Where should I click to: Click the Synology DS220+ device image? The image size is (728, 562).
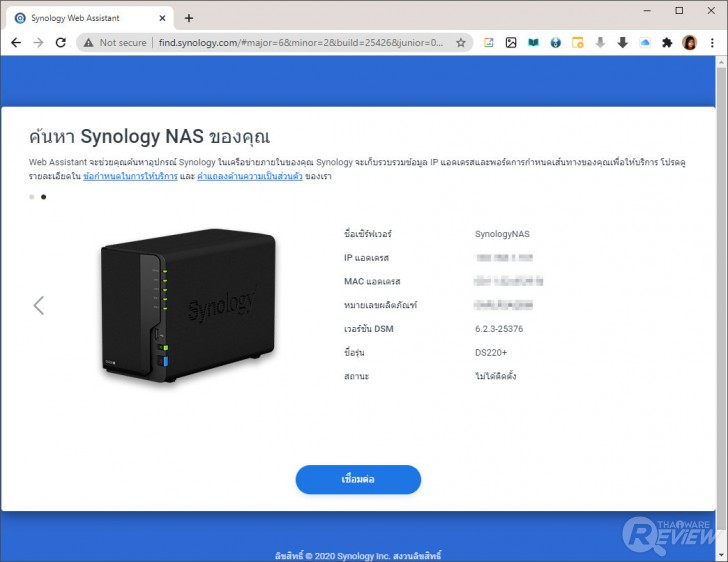pos(188,306)
